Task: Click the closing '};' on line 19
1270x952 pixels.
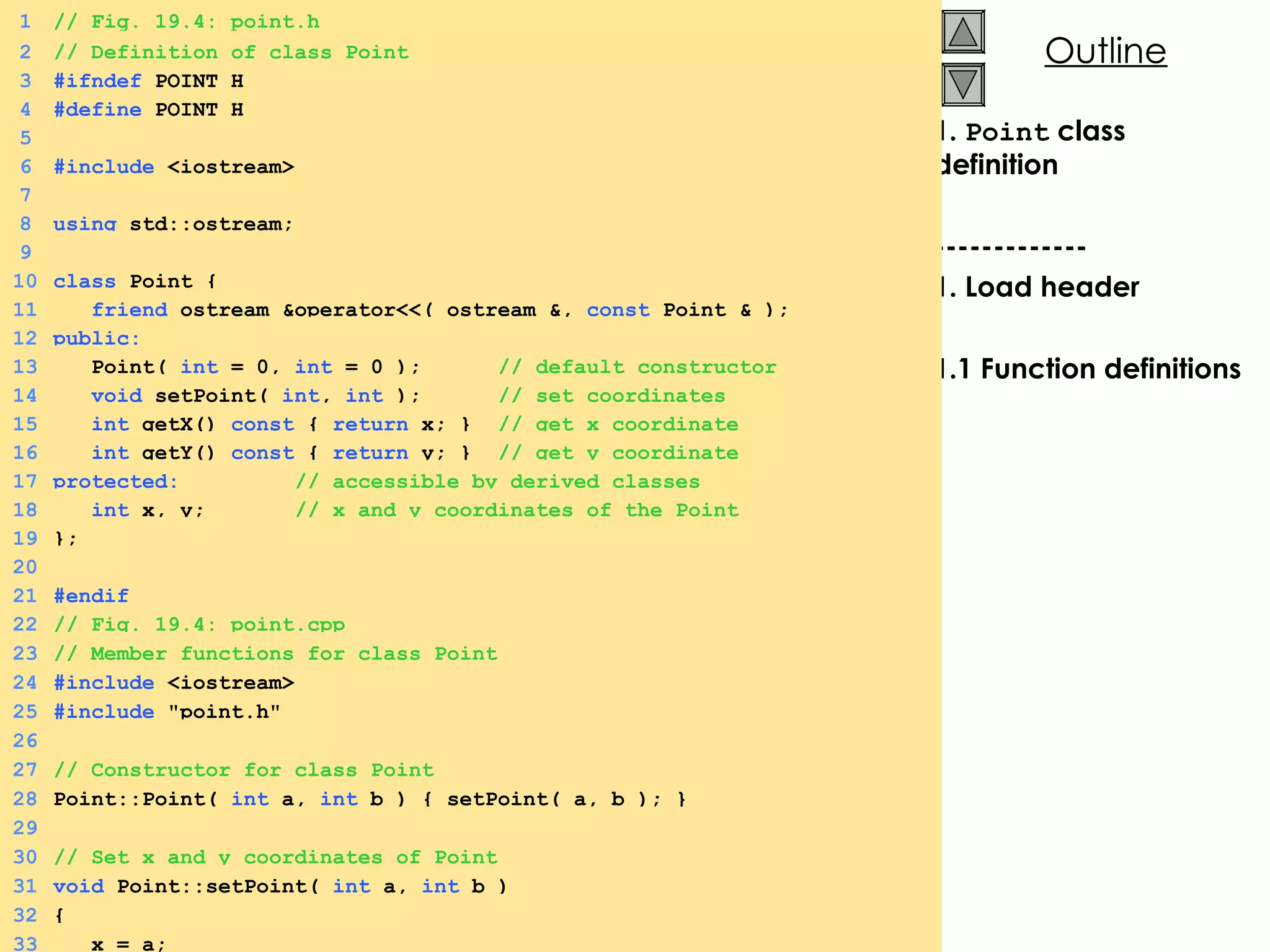Action: 65,539
